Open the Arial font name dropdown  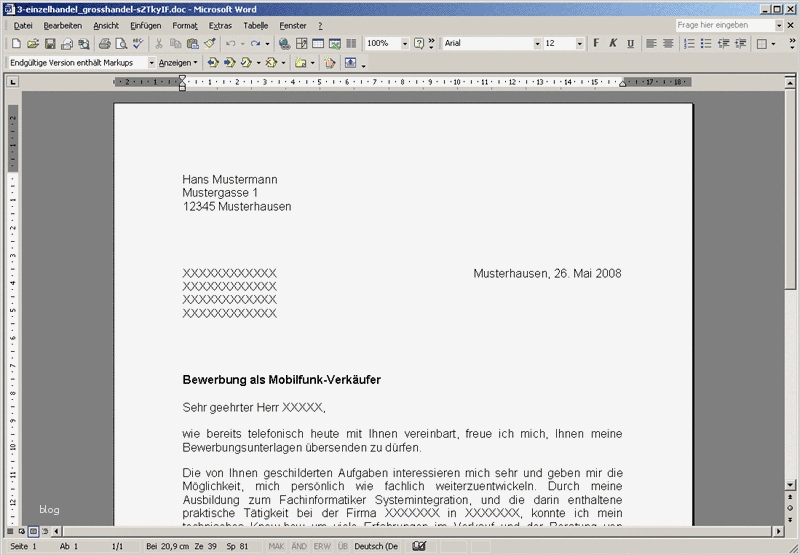(537, 44)
